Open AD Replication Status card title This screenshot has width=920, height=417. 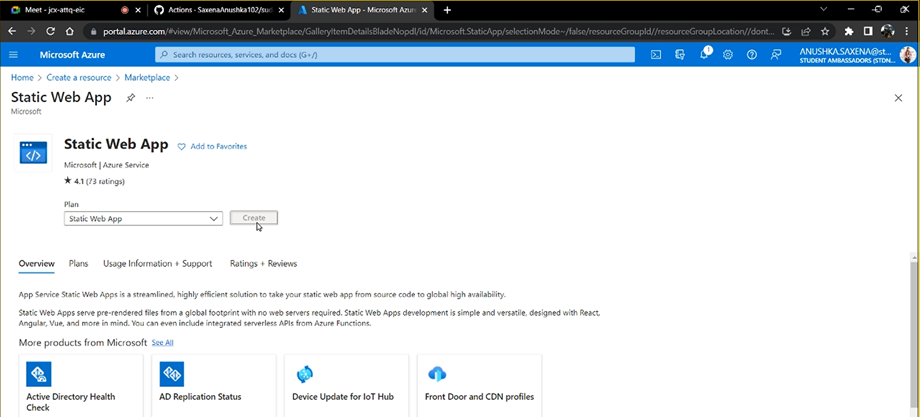pos(200,397)
